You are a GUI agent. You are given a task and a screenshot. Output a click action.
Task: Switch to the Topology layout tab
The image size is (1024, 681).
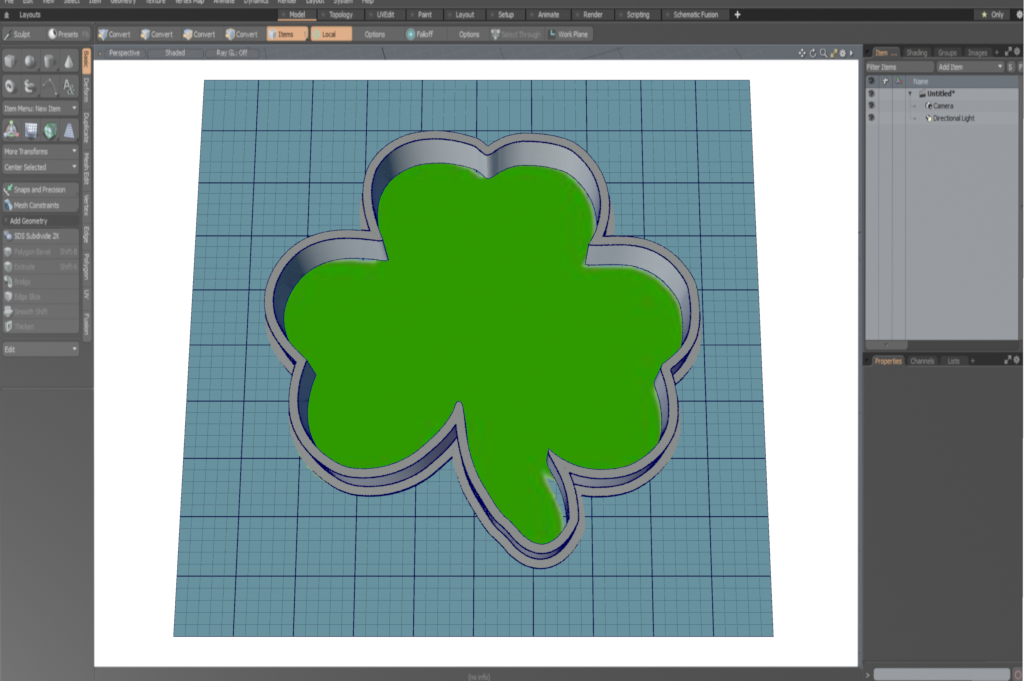339,15
